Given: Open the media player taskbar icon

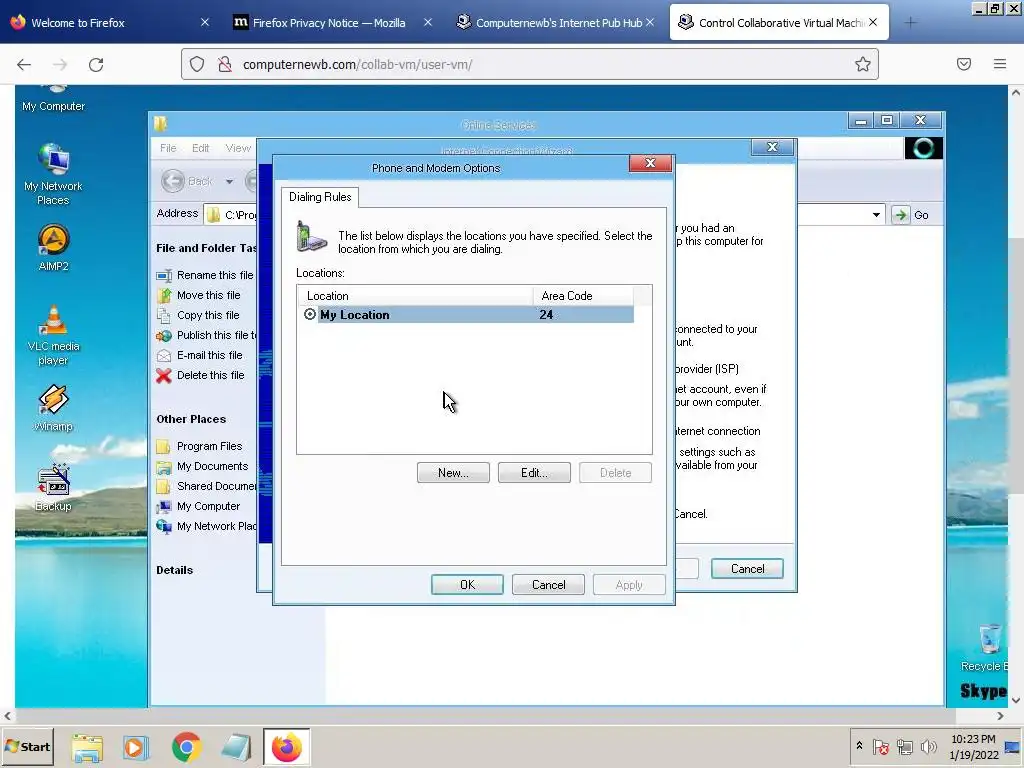Looking at the screenshot, I should point(136,747).
